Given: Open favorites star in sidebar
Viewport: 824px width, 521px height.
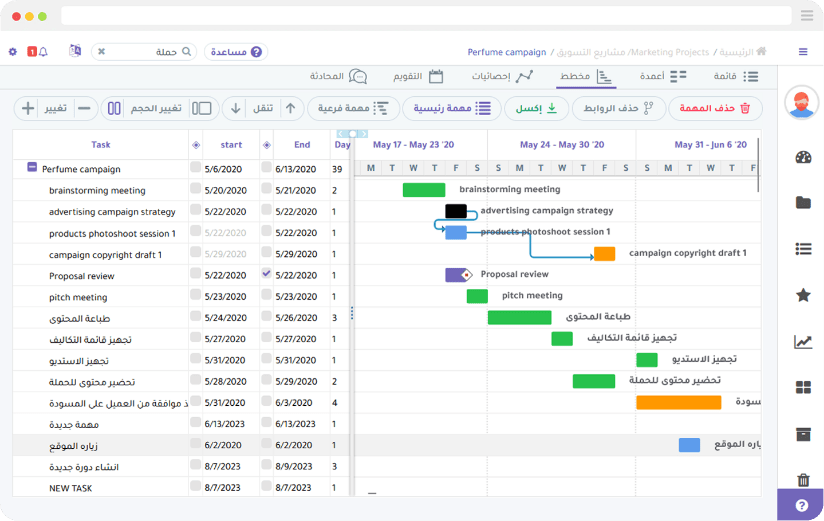Looking at the screenshot, I should tap(803, 295).
